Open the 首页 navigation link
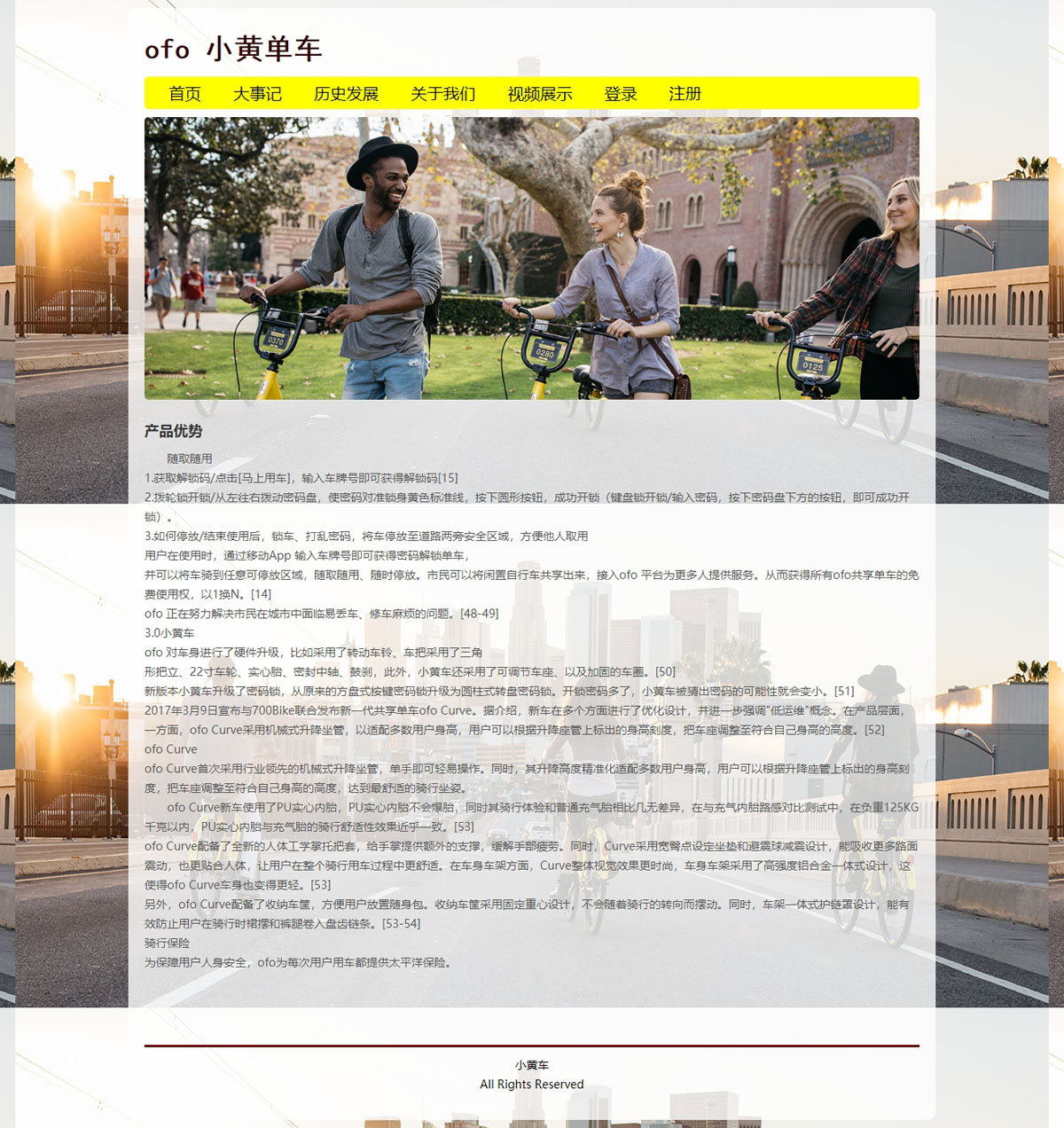Screen dimensions: 1064x1128 coord(184,94)
